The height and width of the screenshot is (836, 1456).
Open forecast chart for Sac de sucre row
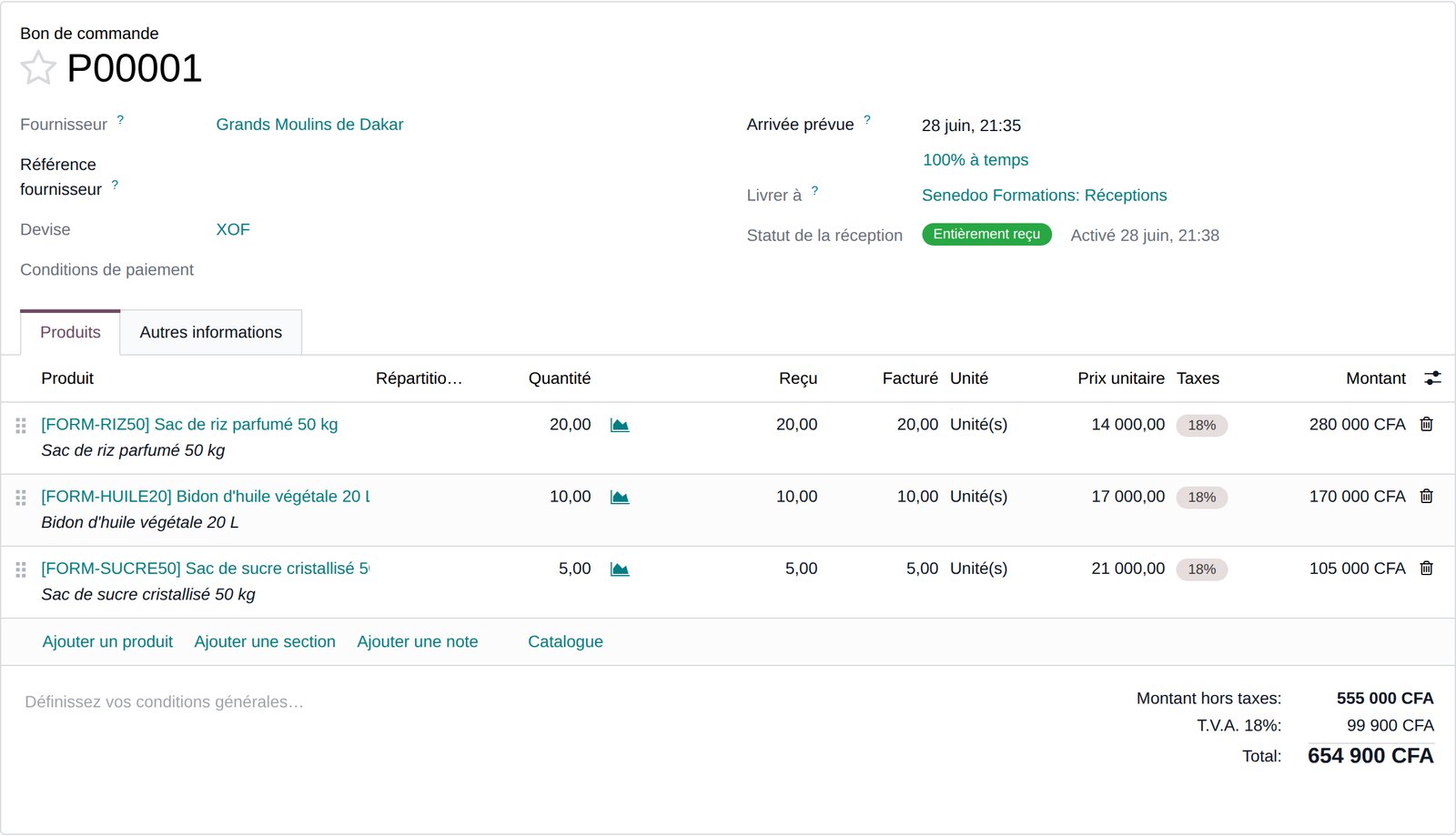coord(620,569)
